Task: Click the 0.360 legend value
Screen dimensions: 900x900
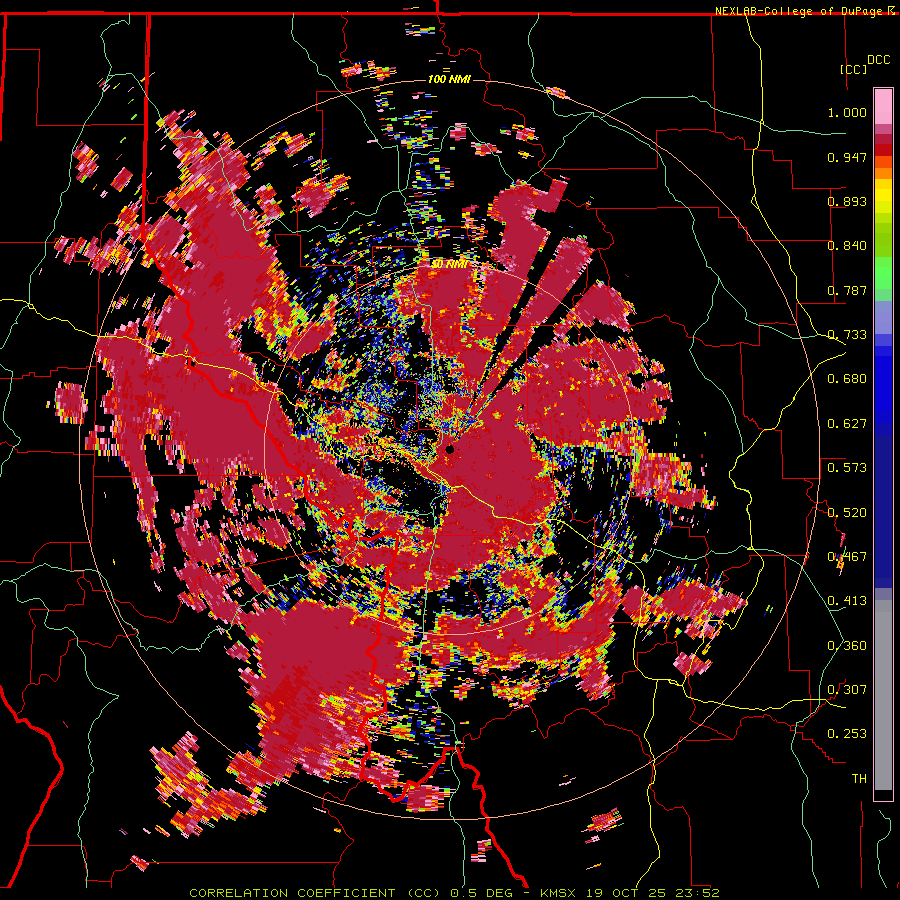Action: click(x=847, y=646)
